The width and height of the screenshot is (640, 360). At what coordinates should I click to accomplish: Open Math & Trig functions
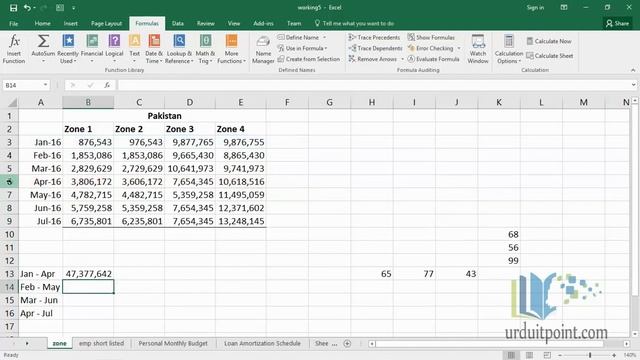pyautogui.click(x=205, y=49)
